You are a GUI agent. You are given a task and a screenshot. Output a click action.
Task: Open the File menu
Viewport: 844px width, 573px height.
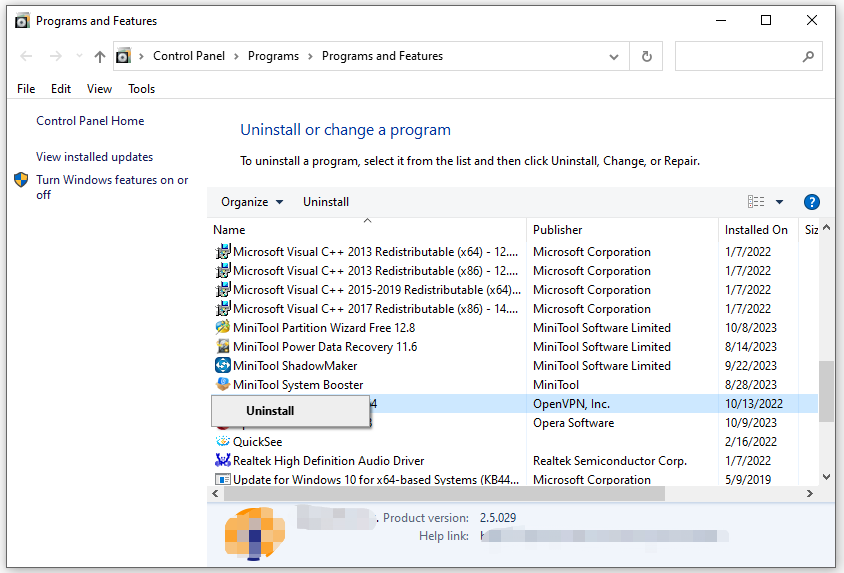[26, 89]
